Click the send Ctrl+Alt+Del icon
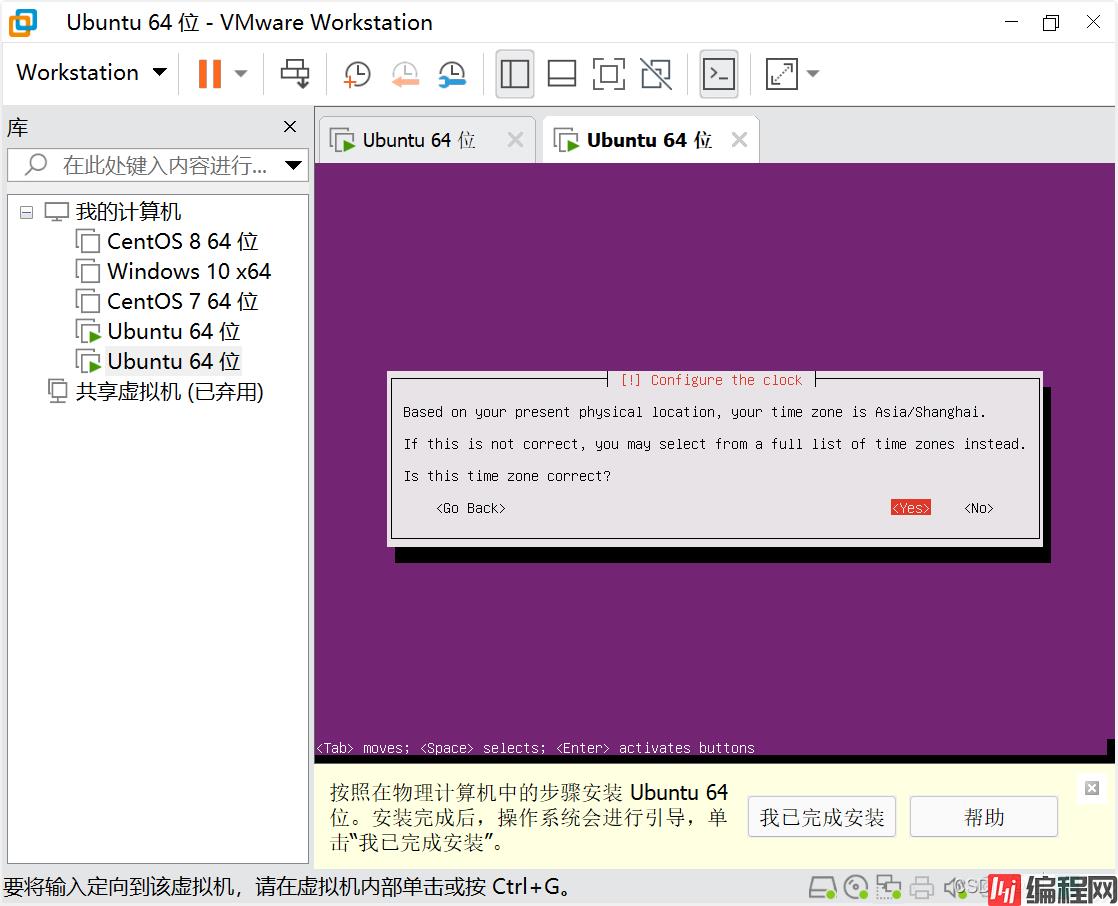1118x906 pixels. 295,73
